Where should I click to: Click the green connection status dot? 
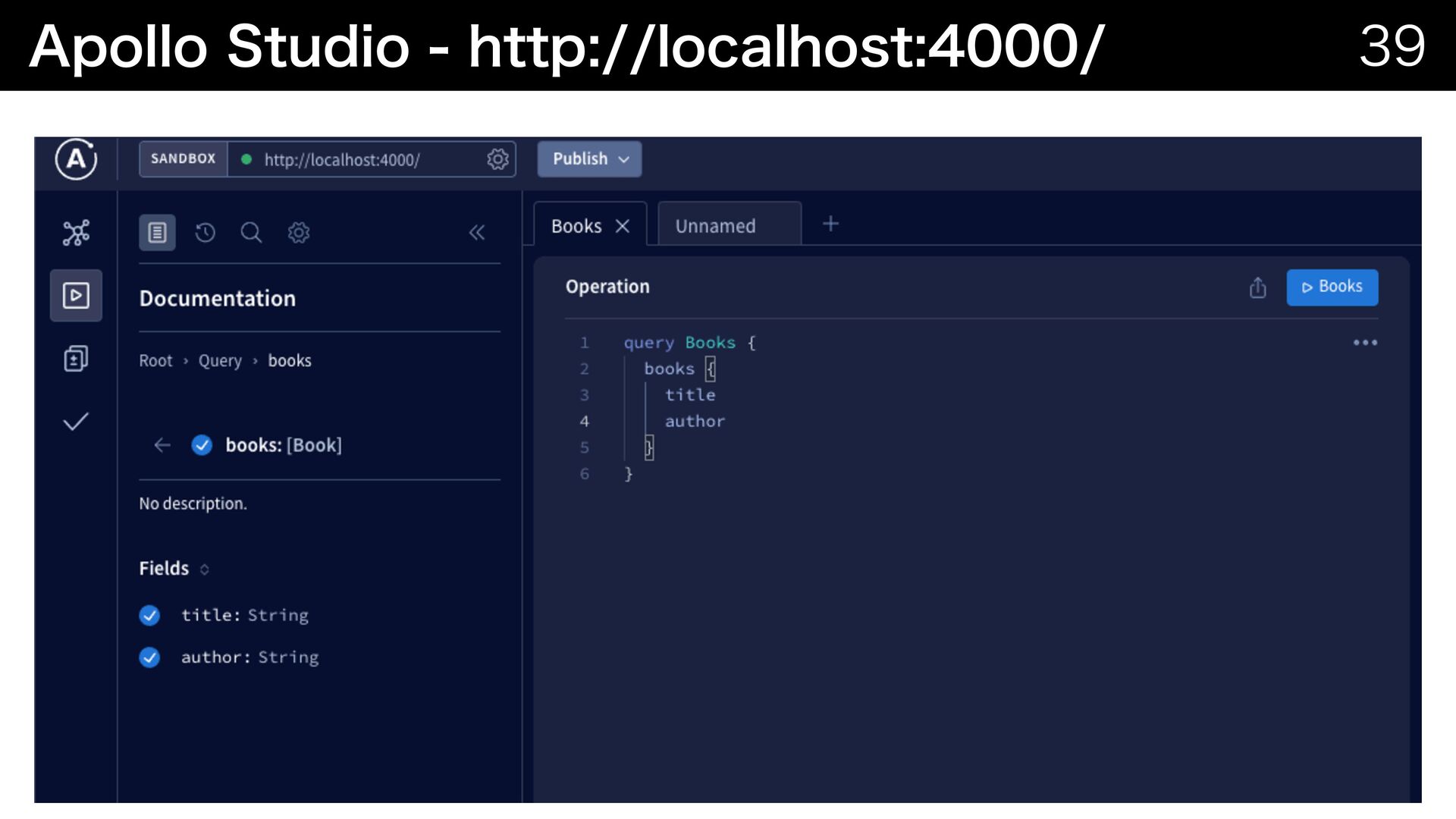(x=246, y=159)
